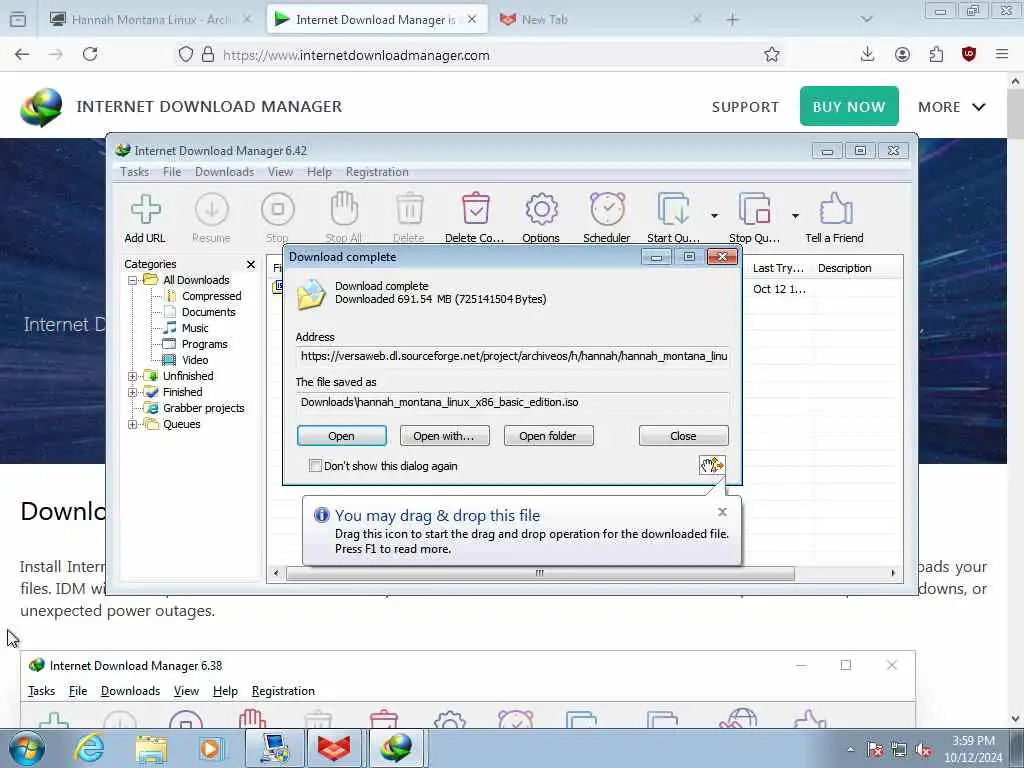1024x768 pixels.
Task: Open the Registration menu in IDM 6.42
Action: pos(377,172)
